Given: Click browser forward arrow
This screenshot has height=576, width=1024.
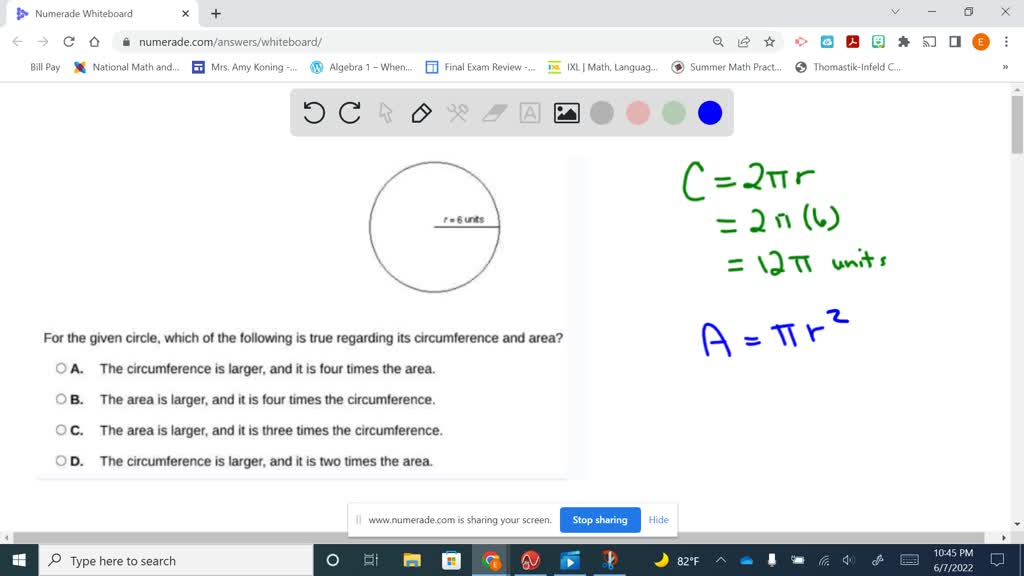Looking at the screenshot, I should [43, 42].
